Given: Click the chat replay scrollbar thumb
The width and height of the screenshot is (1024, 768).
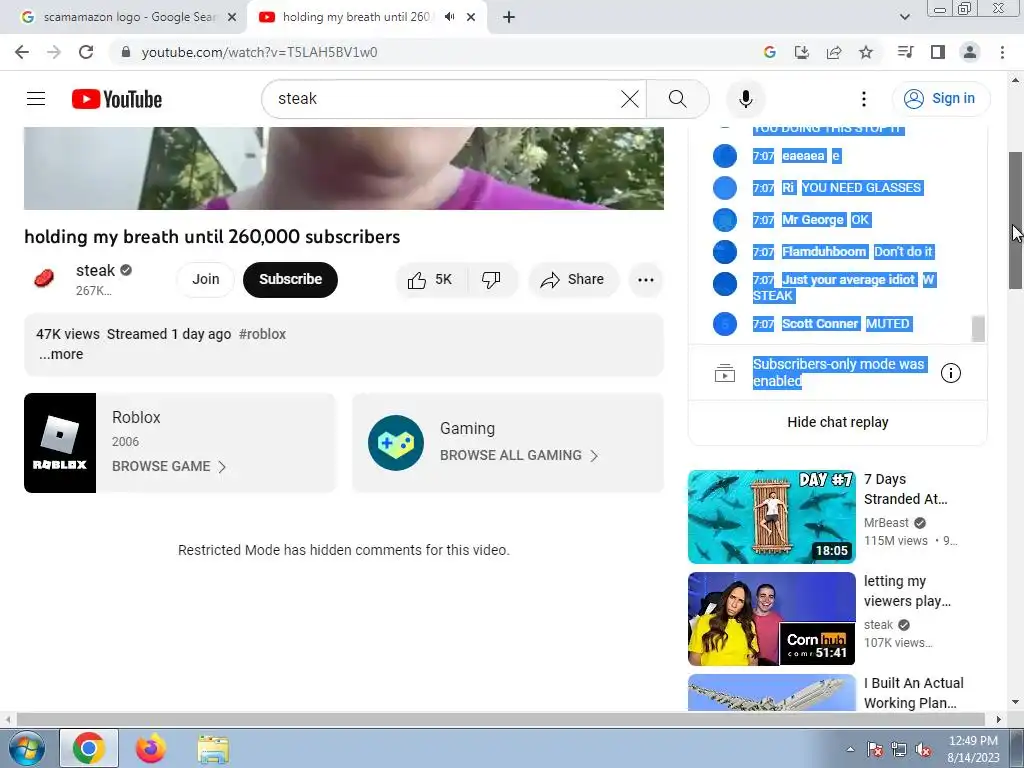Looking at the screenshot, I should (x=978, y=328).
